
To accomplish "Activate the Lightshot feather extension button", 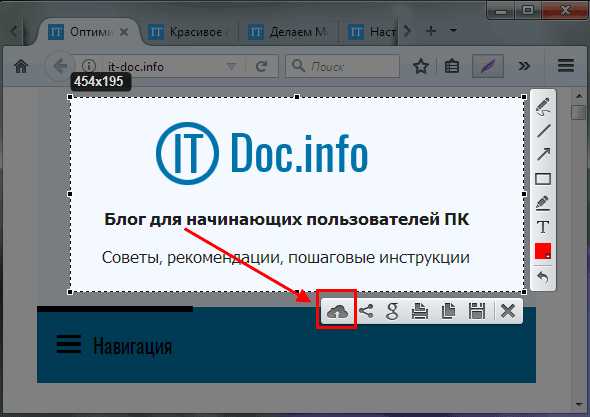I will tap(488, 66).
